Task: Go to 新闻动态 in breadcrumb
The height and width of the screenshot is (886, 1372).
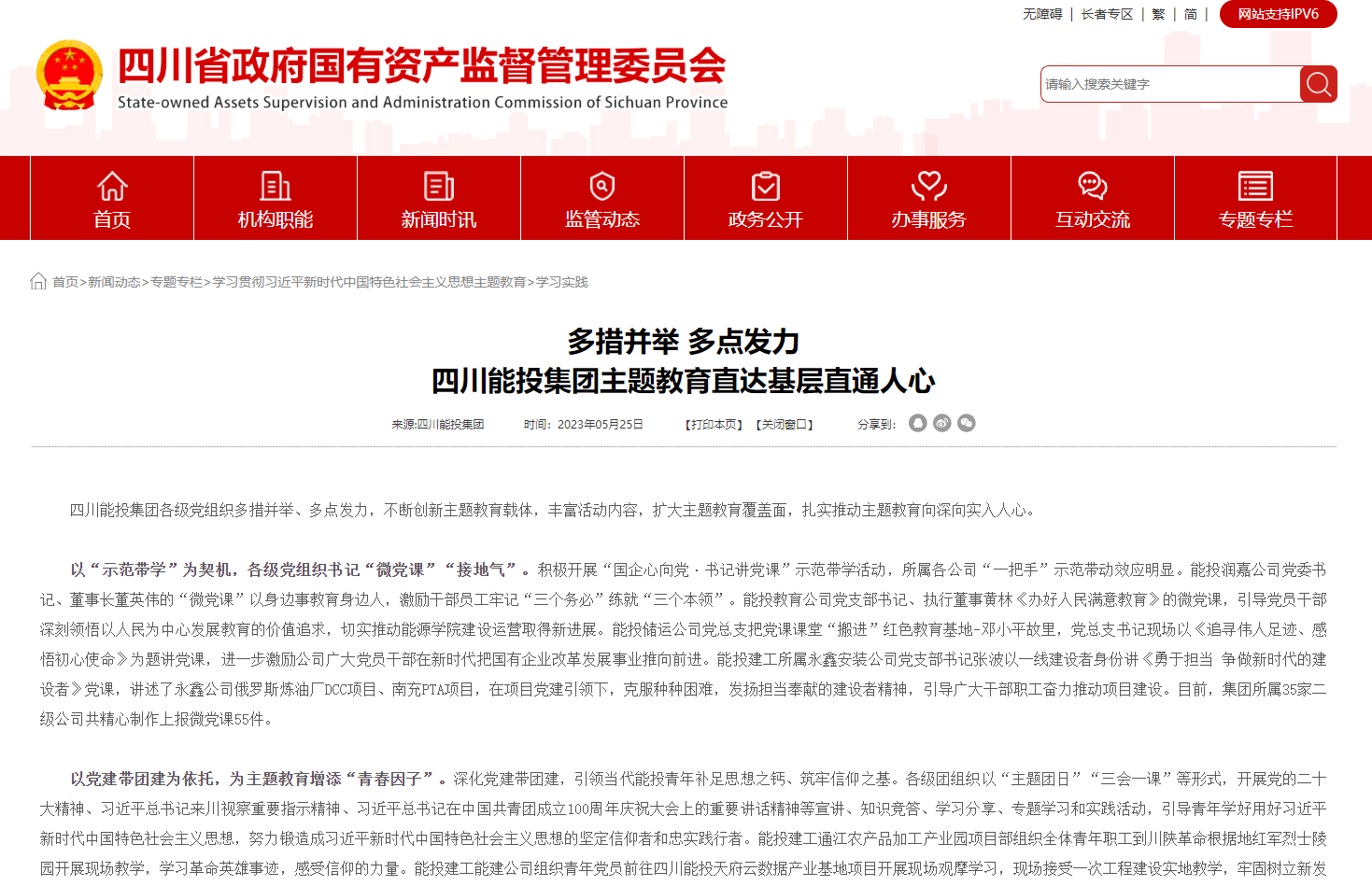Action: coord(115,282)
